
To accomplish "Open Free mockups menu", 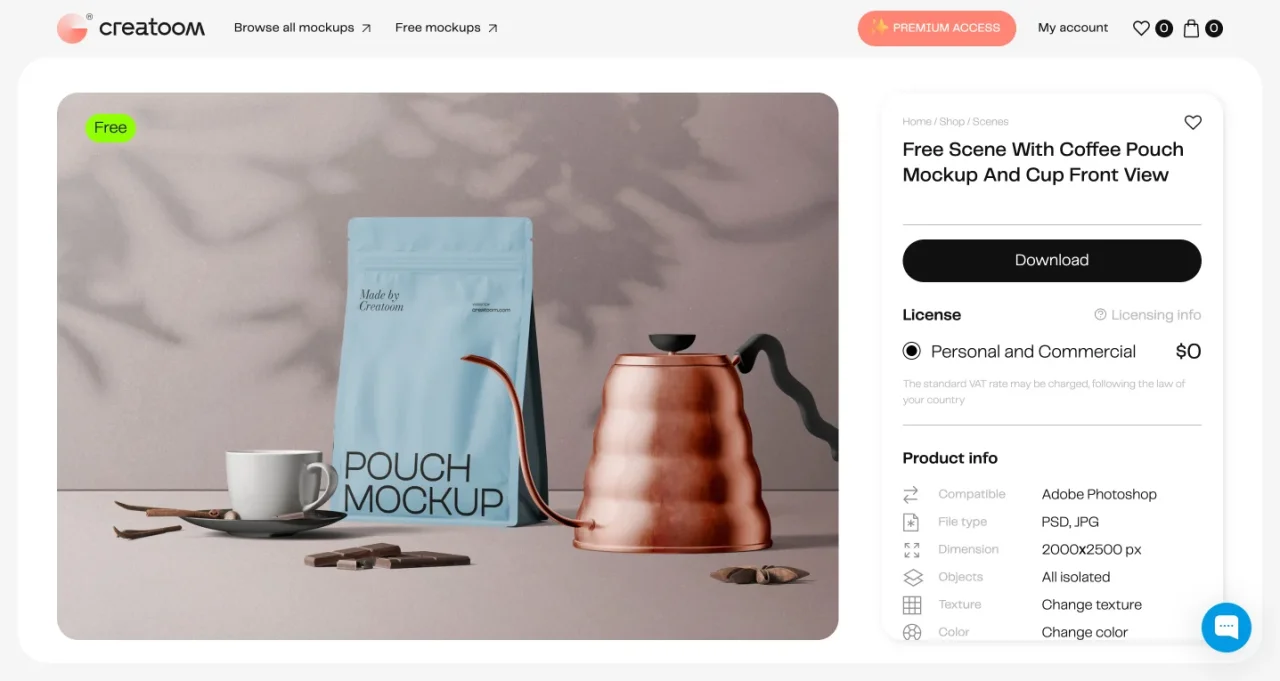I will (446, 28).
